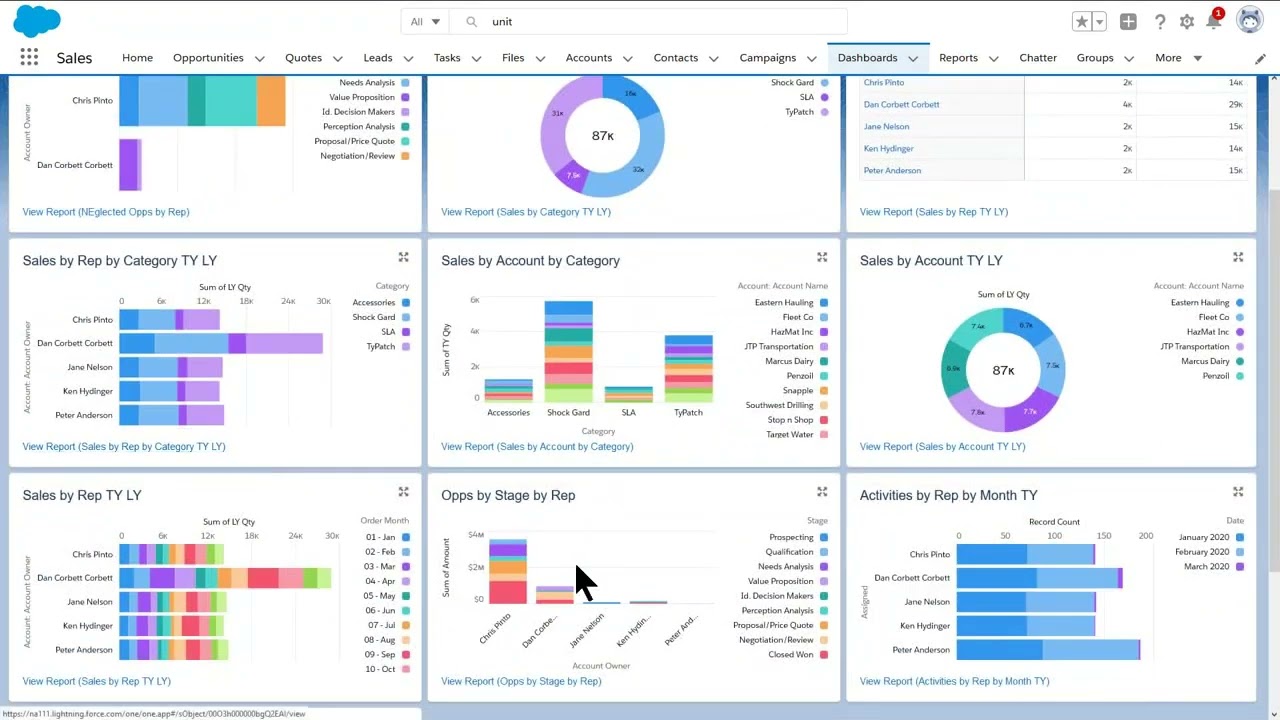The image size is (1280, 720).
Task: Click the January 2020 legend entry
Action: pyautogui.click(x=1211, y=538)
